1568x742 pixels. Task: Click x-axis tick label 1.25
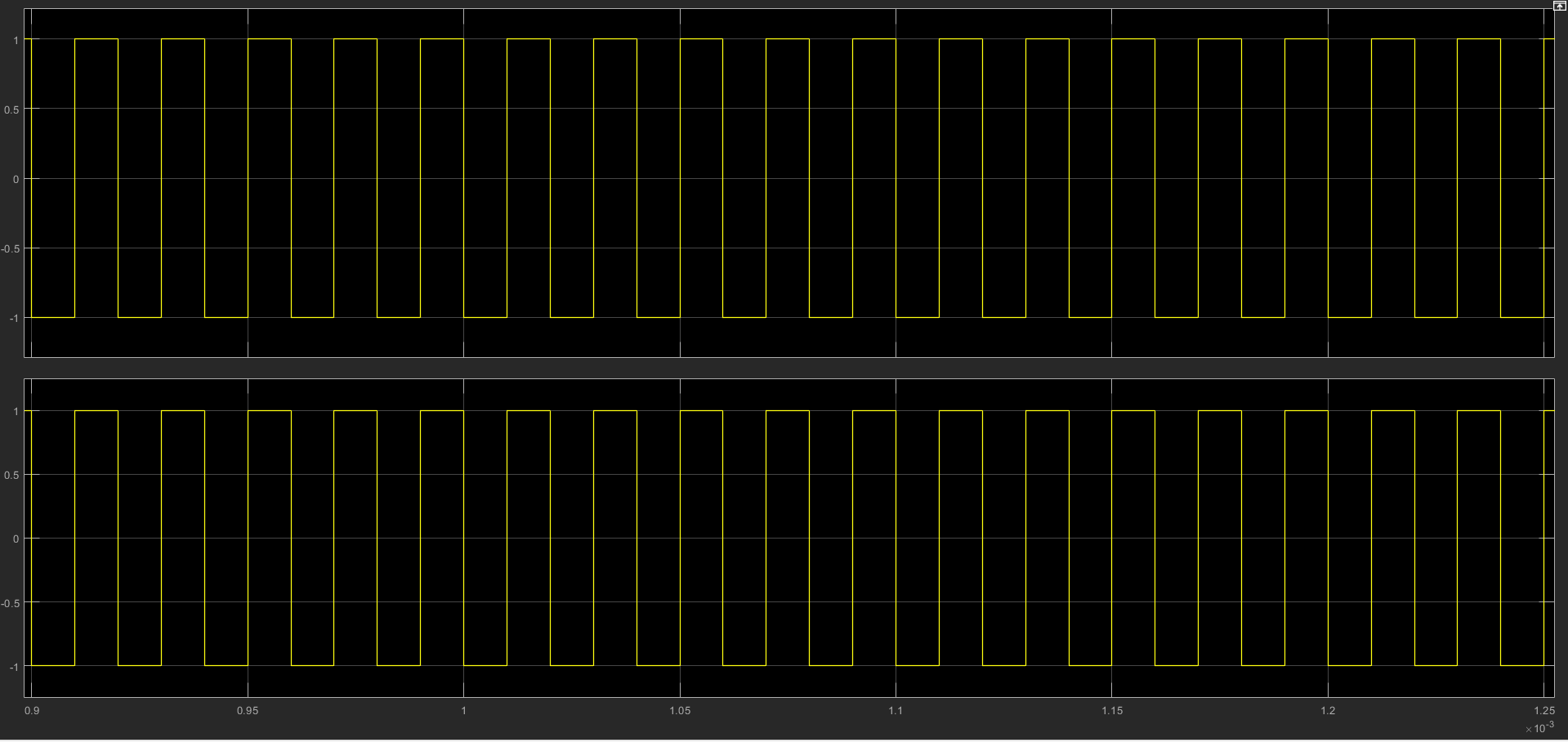[x=1543, y=711]
